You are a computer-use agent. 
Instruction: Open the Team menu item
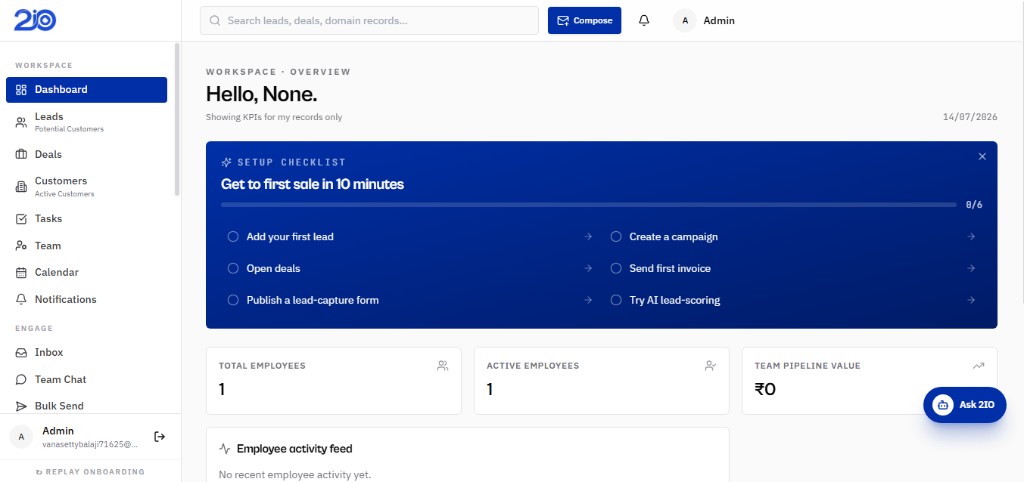coord(86,246)
